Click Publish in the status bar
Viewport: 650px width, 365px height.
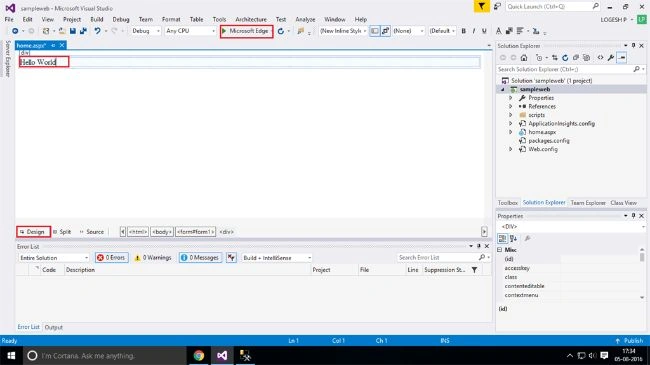click(630, 341)
